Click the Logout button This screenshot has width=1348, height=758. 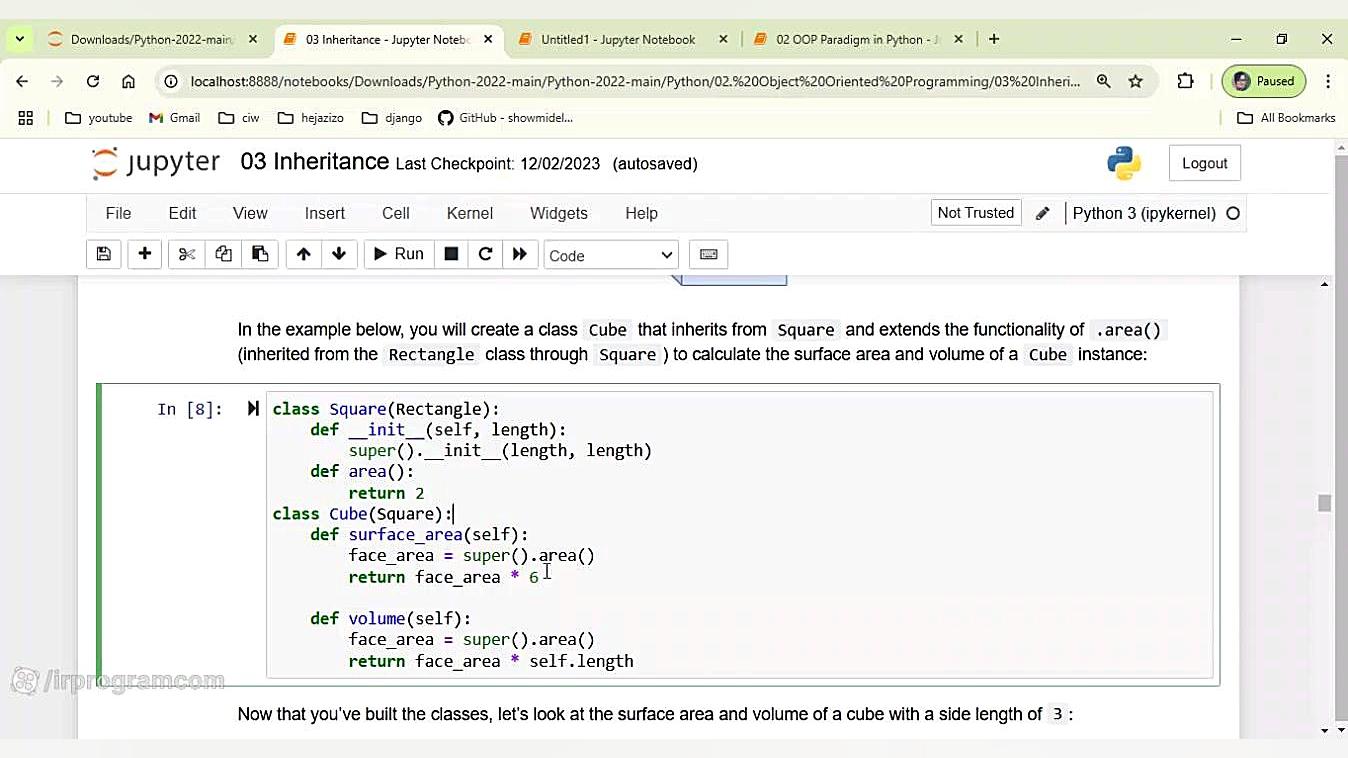pyautogui.click(x=1204, y=163)
